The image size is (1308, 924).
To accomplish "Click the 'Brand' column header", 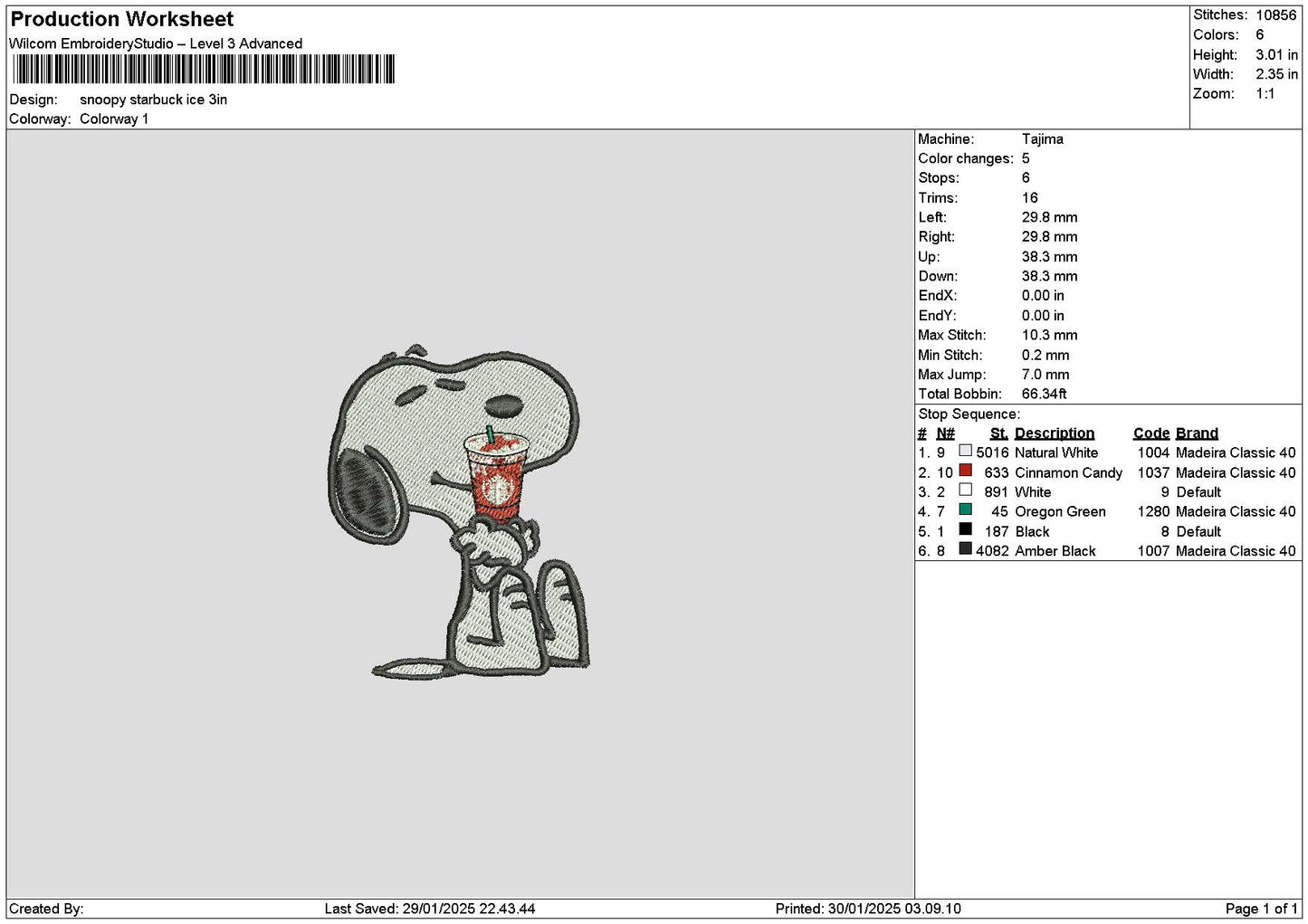I will point(1197,433).
